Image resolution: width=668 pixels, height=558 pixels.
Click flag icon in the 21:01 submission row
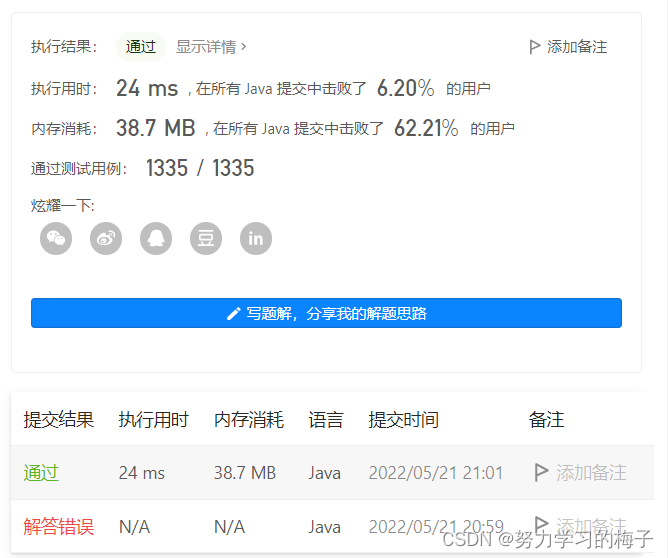[x=541, y=472]
